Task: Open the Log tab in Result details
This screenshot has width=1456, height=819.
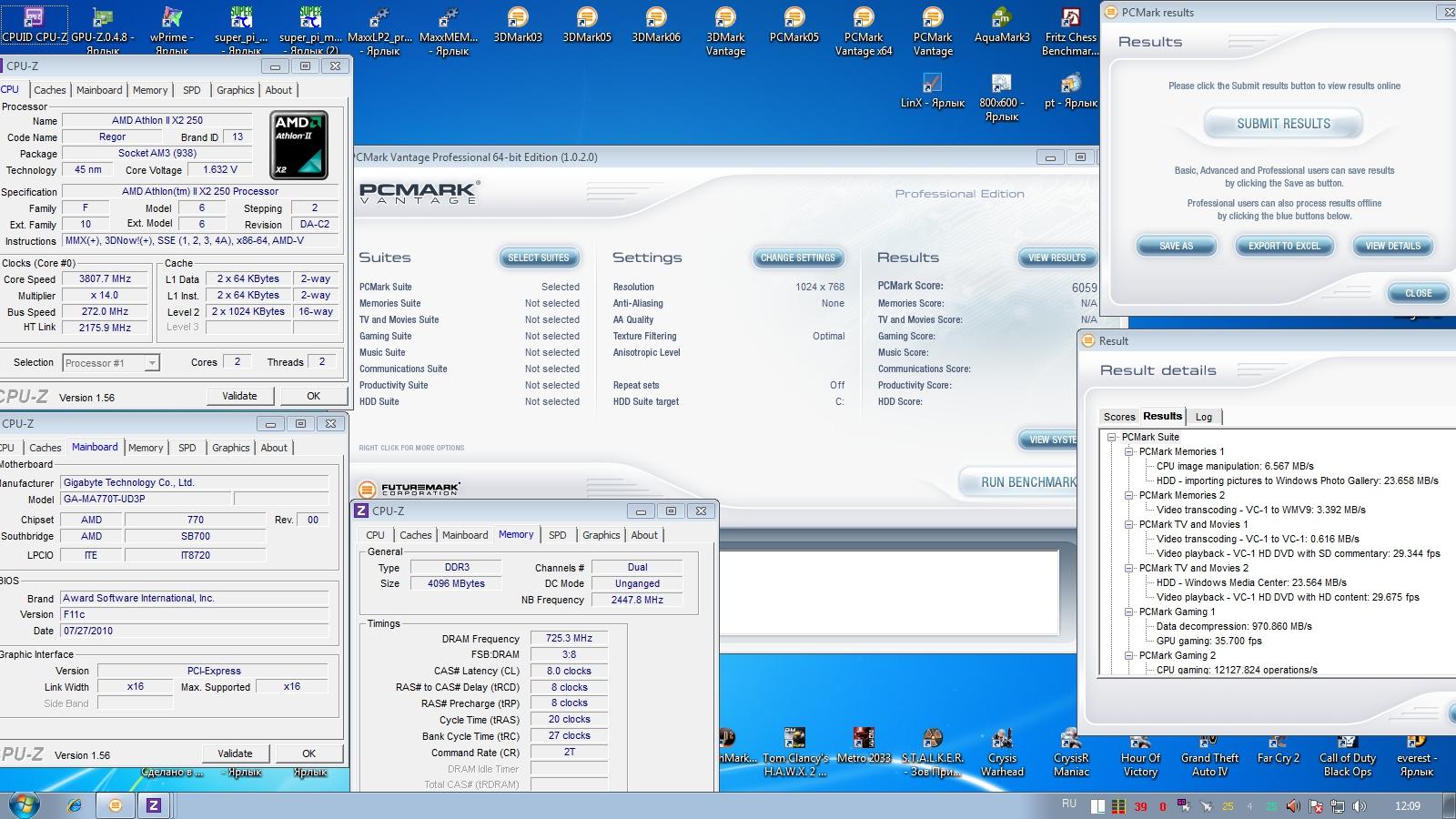Action: click(1204, 417)
